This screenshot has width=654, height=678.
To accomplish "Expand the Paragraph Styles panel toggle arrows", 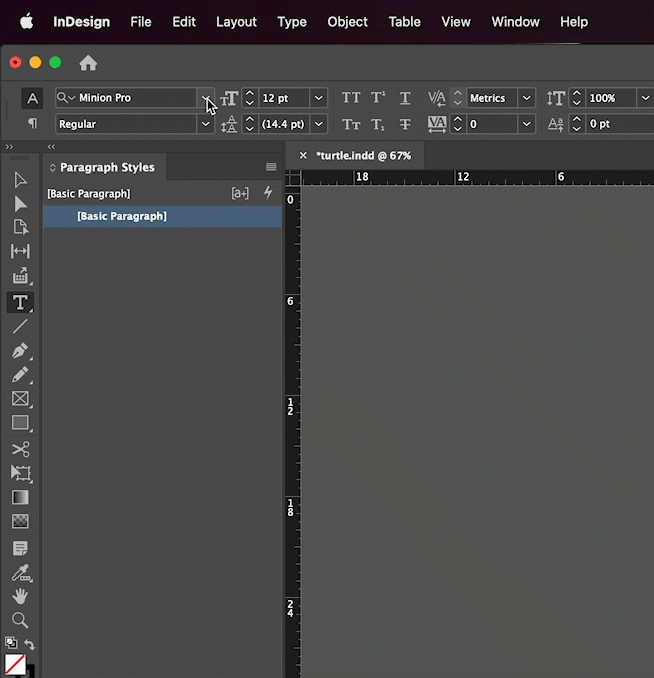I will click(x=52, y=167).
